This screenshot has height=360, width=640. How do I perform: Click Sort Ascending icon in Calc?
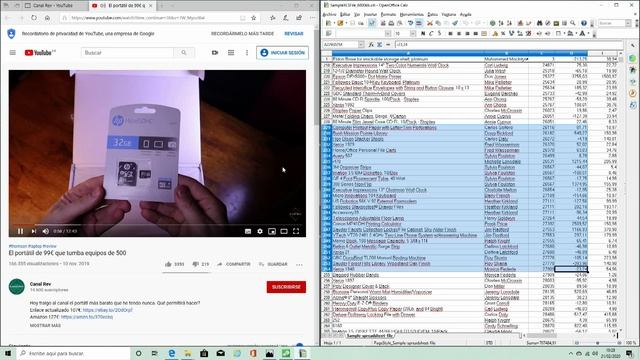(500, 23)
